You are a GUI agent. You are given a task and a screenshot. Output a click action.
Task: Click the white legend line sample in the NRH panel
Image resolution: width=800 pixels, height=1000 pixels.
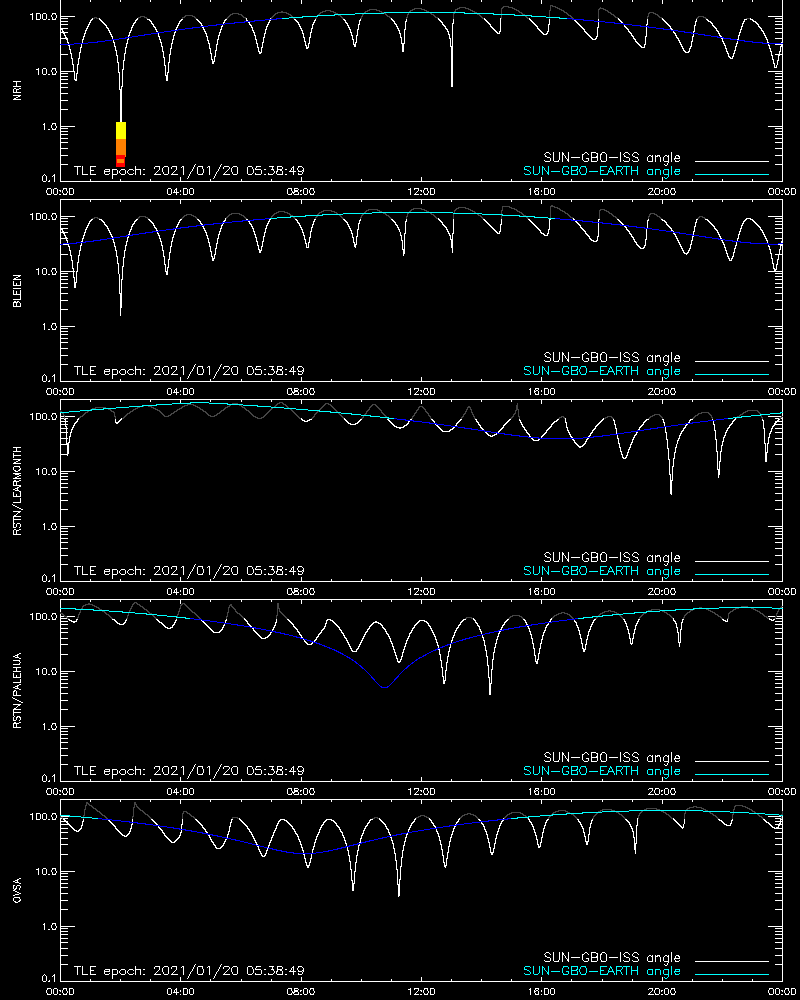tap(732, 161)
